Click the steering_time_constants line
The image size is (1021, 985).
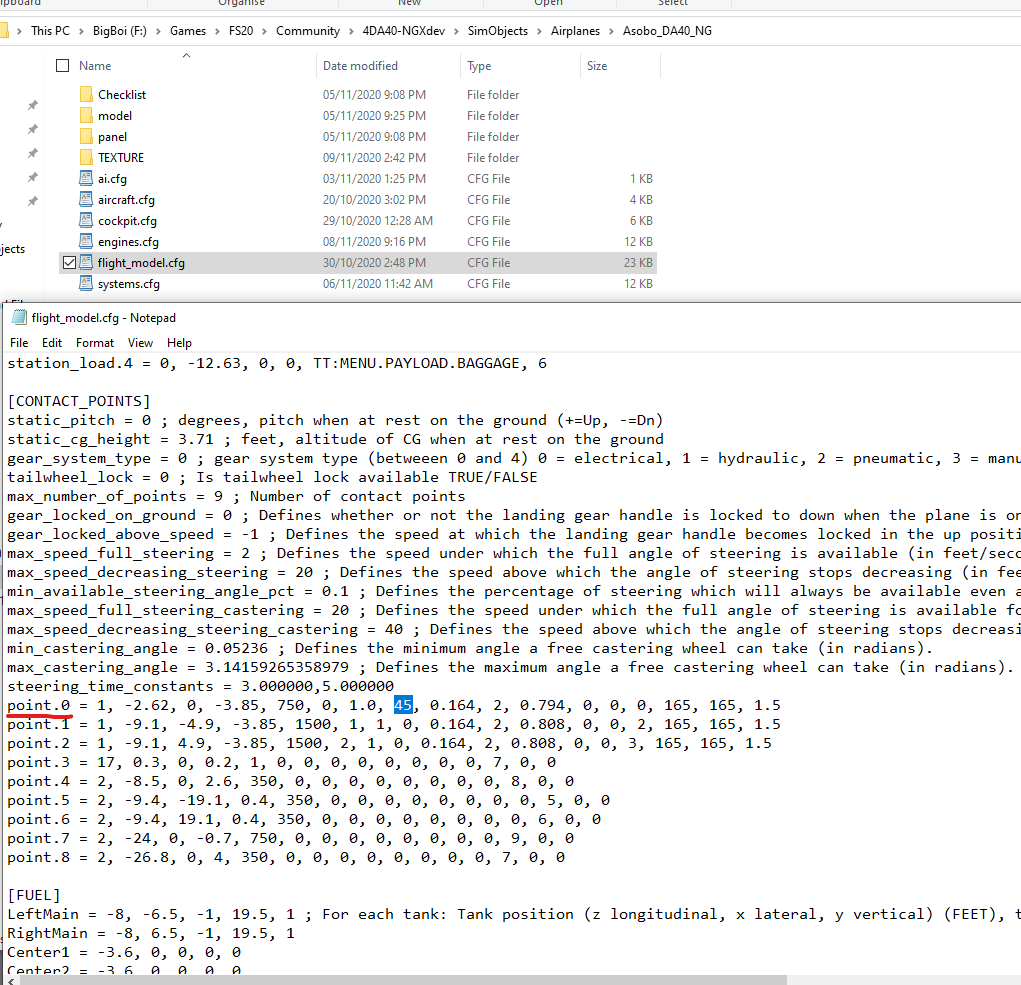point(201,686)
